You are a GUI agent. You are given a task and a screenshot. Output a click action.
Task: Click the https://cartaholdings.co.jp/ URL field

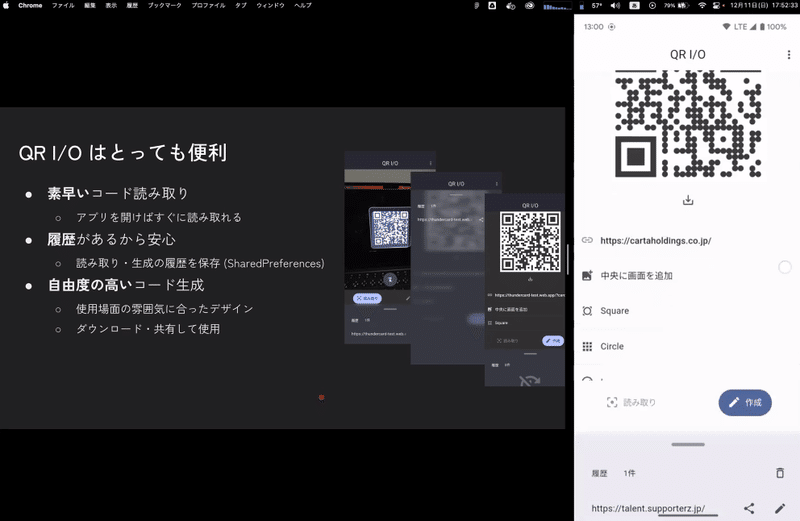point(687,240)
